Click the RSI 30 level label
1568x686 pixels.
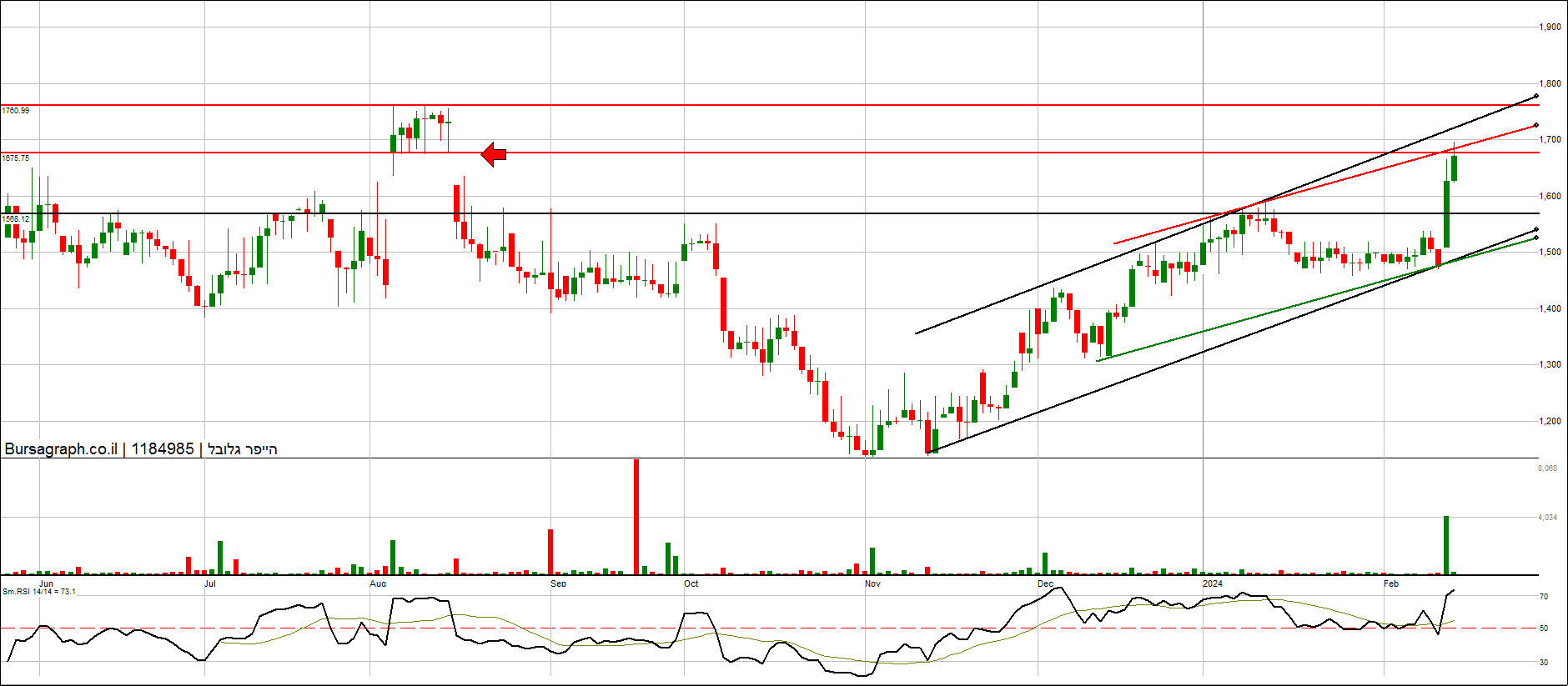(x=1544, y=663)
